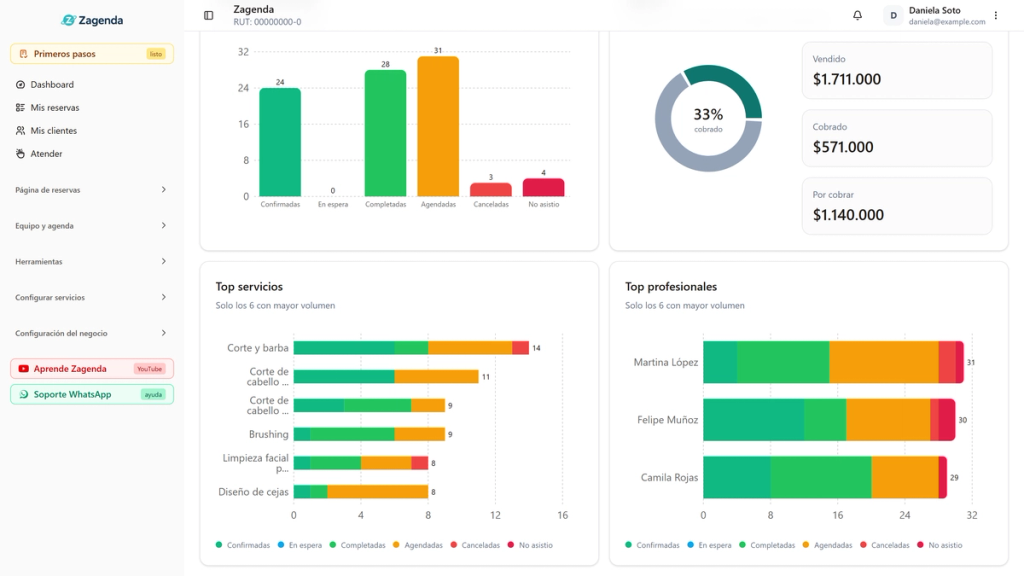
Task: Expand Configuración del negocio section
Action: pos(91,333)
